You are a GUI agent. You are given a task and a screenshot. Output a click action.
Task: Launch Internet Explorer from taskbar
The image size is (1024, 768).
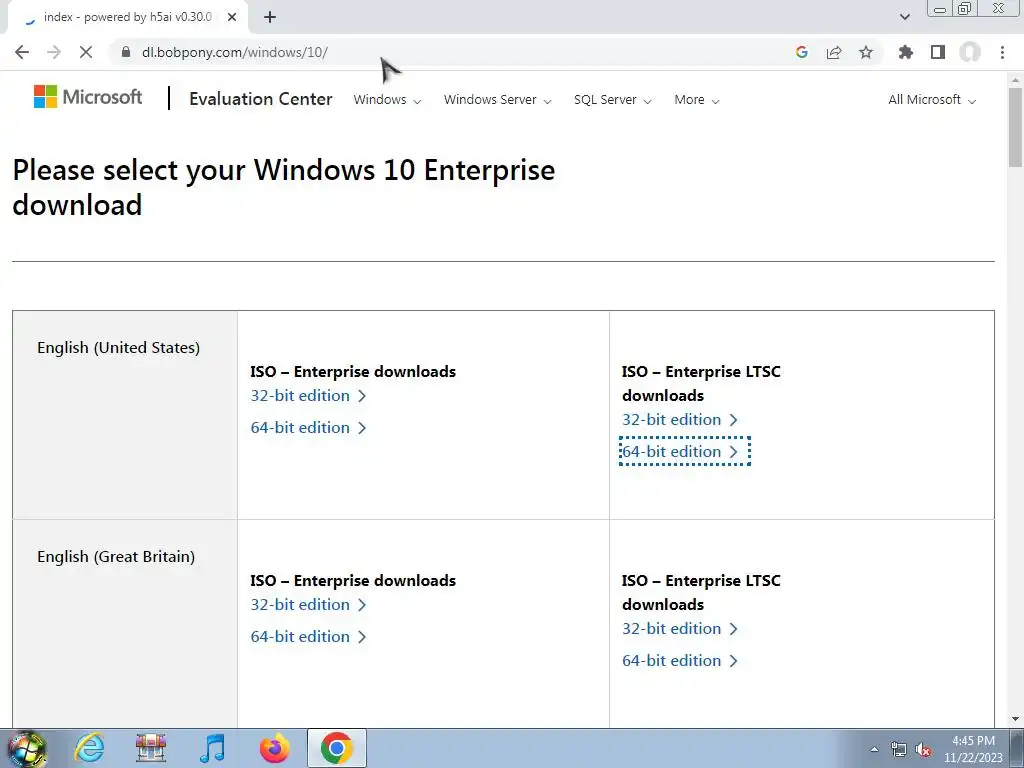coord(89,748)
